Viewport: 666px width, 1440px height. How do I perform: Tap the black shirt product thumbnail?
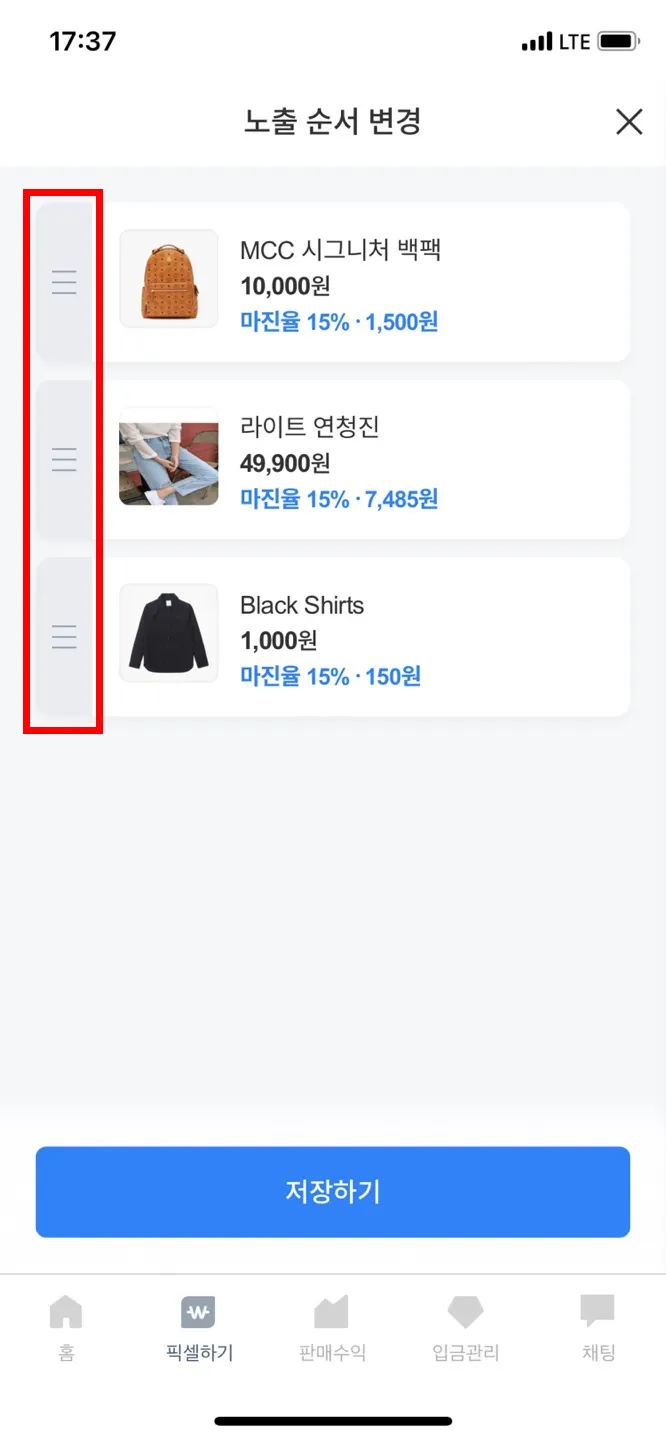(169, 633)
